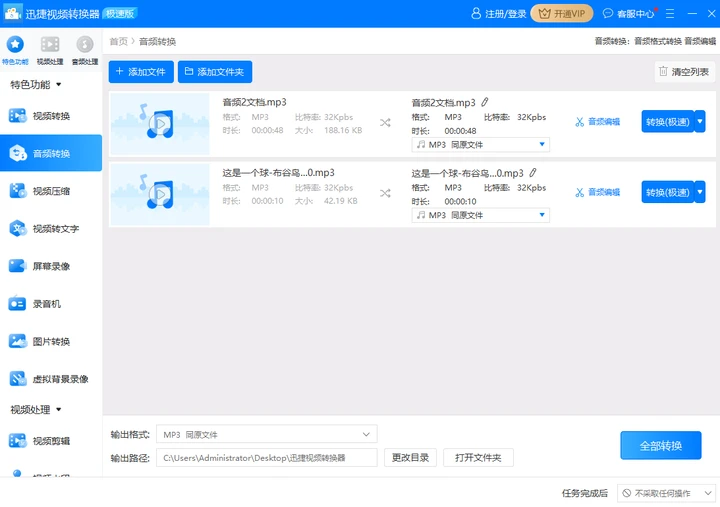The image size is (720, 507).
Task: Click the app logo icon in the title bar
Action: coord(12,14)
